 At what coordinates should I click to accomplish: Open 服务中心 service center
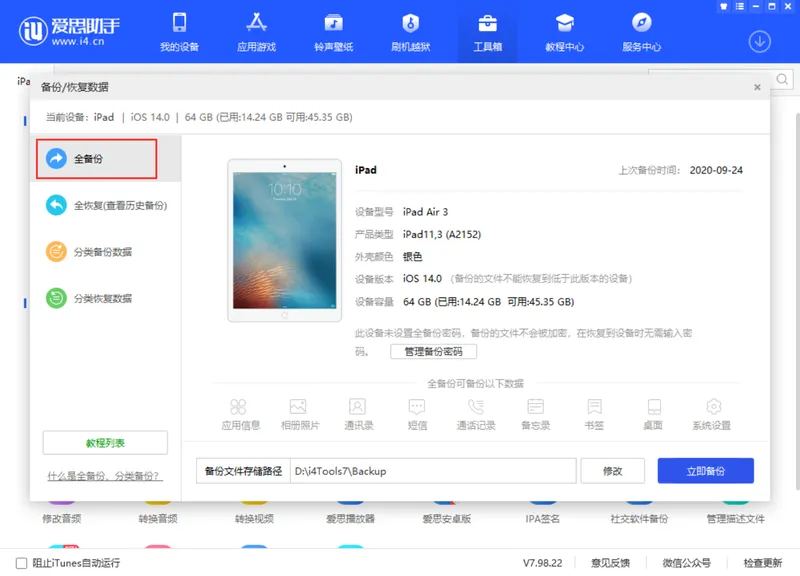click(641, 32)
